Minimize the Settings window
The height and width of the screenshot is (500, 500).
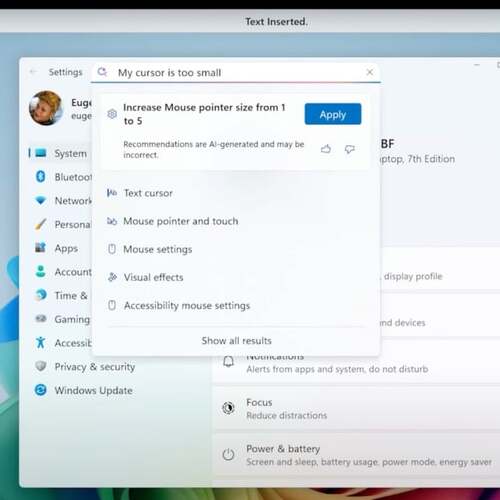(x=477, y=65)
